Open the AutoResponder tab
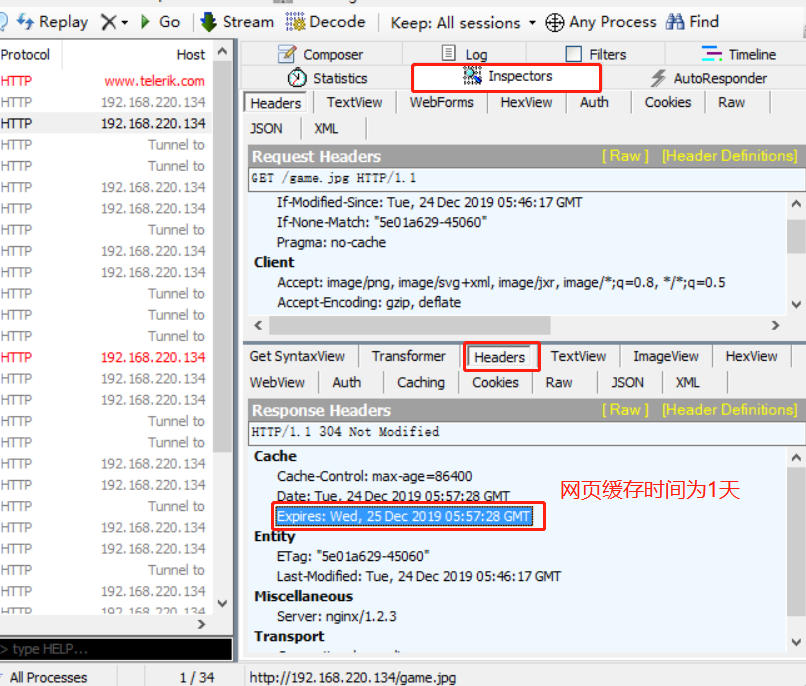The height and width of the screenshot is (686, 806). (x=709, y=78)
